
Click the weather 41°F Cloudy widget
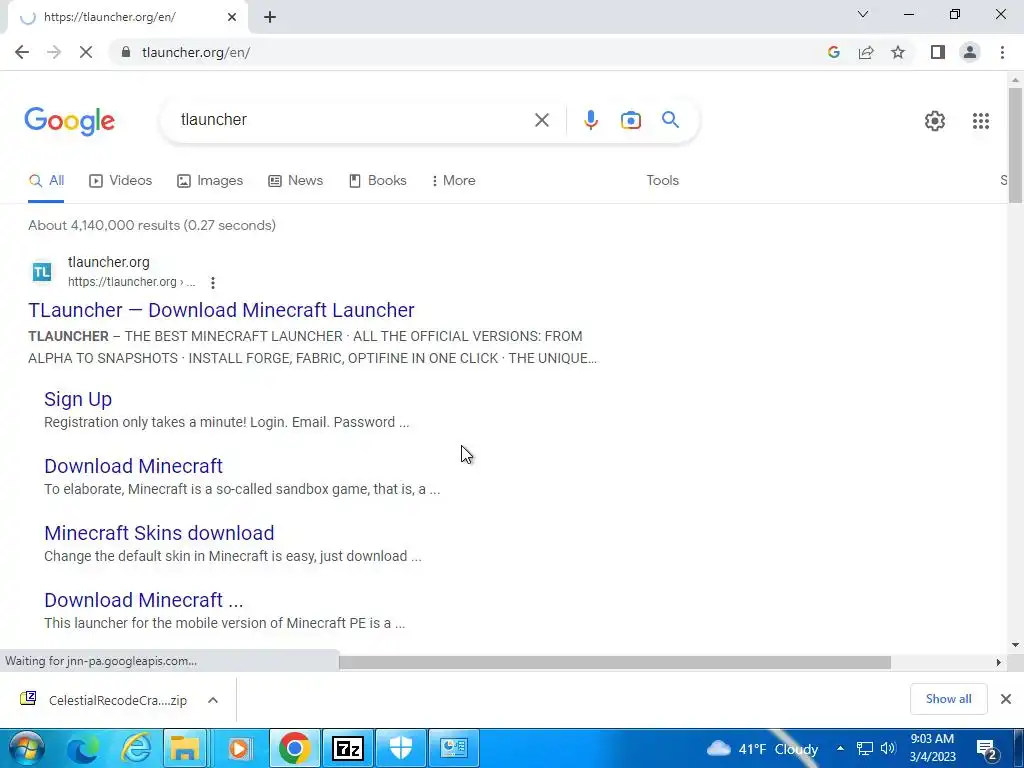pos(763,748)
